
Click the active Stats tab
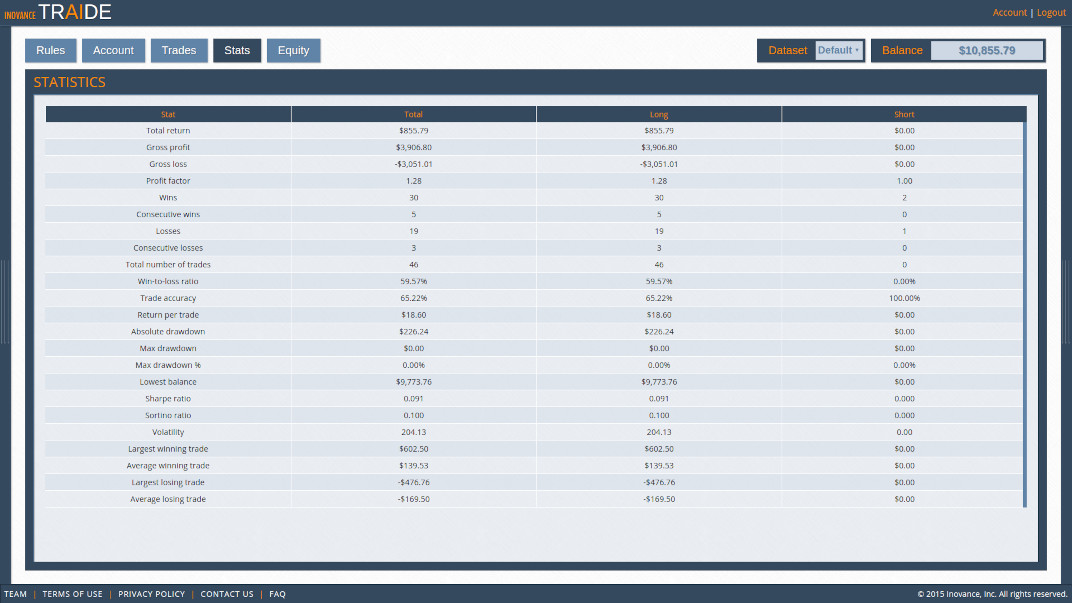237,50
